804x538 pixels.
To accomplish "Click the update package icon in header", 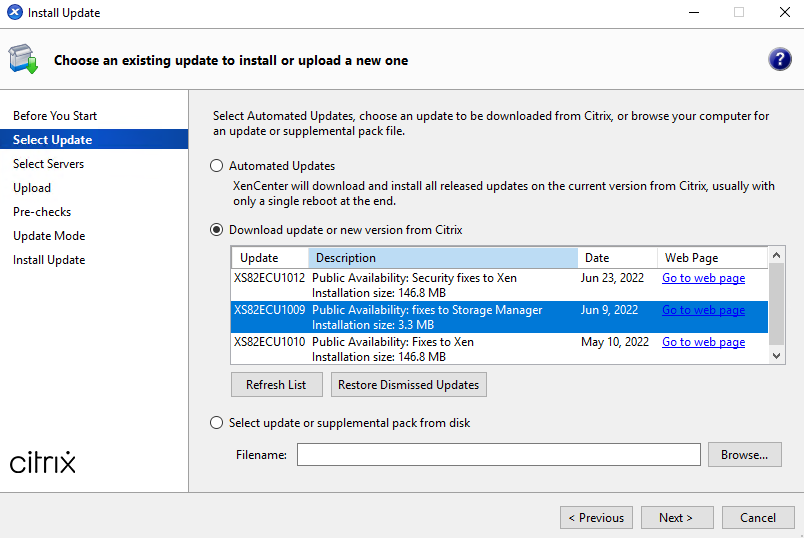I will (23, 59).
